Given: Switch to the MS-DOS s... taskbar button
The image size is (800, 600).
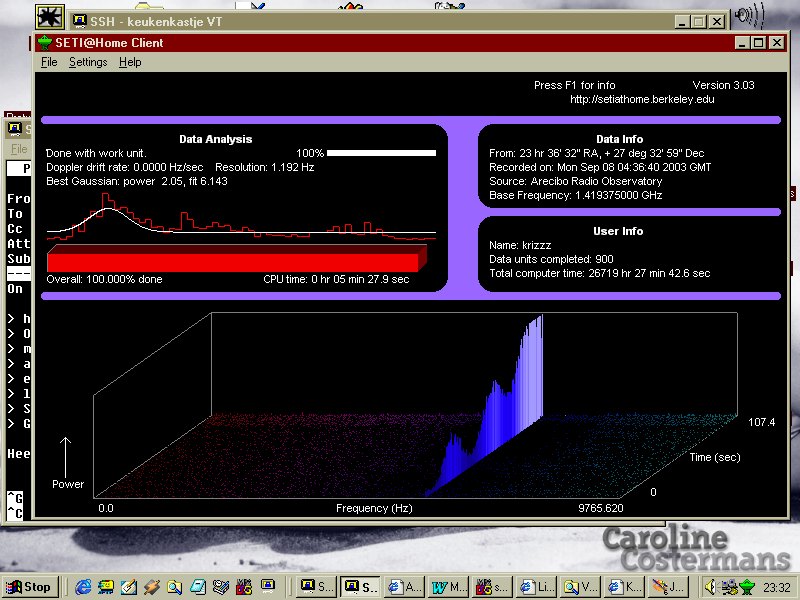Looking at the screenshot, I should 492,587.
